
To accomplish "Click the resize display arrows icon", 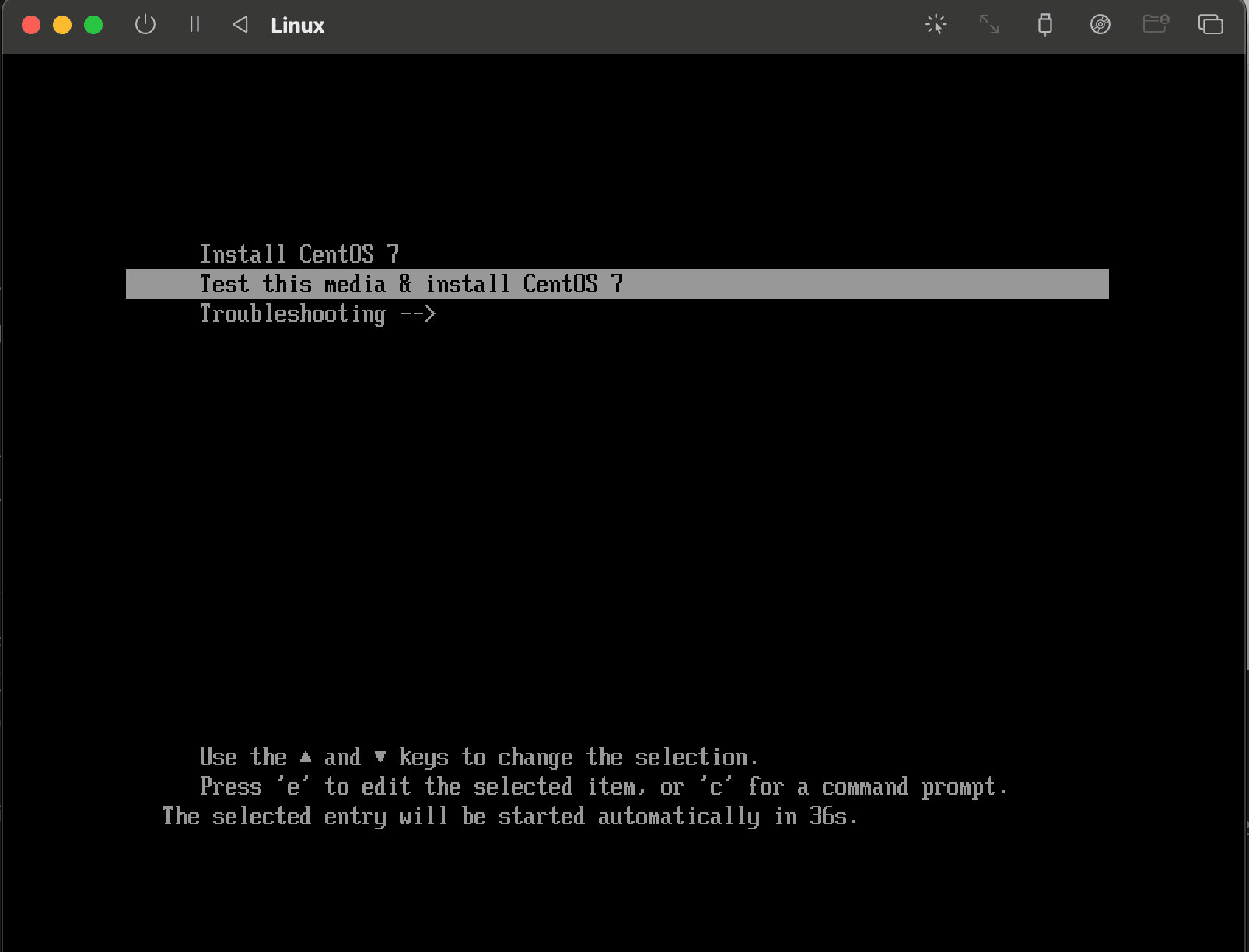I will click(989, 25).
